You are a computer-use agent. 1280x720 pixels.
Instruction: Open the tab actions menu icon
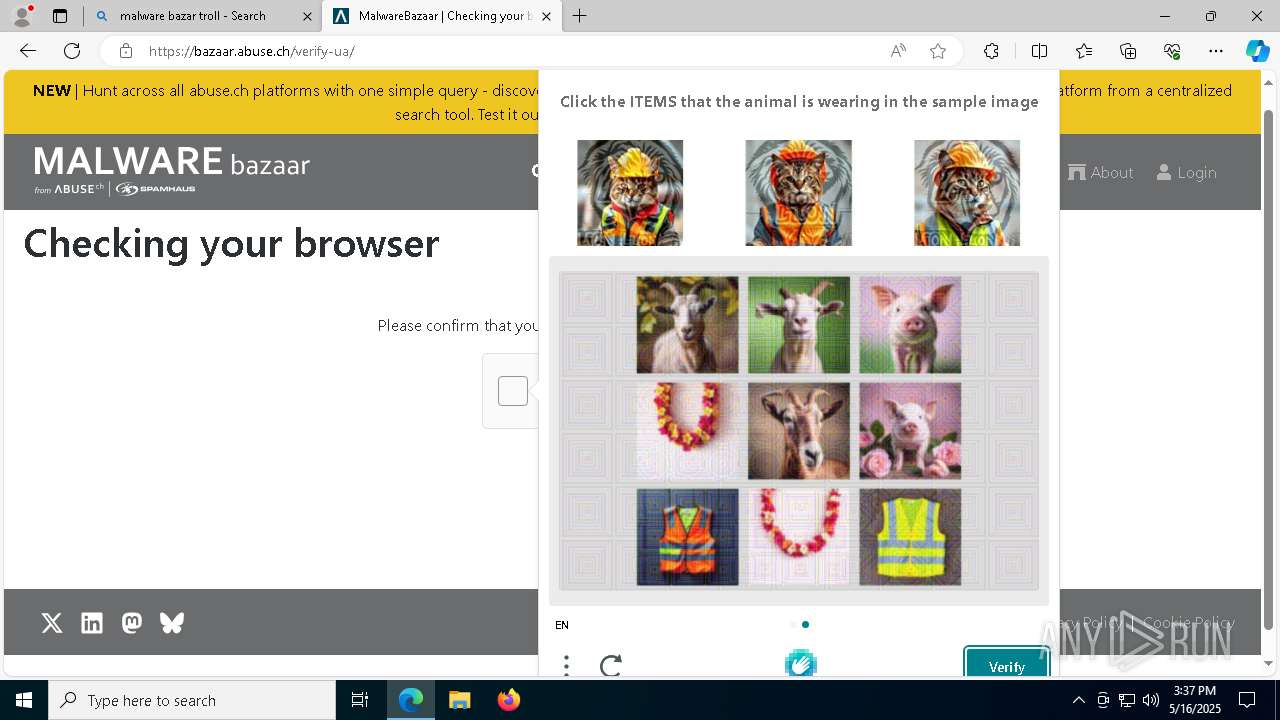click(60, 16)
